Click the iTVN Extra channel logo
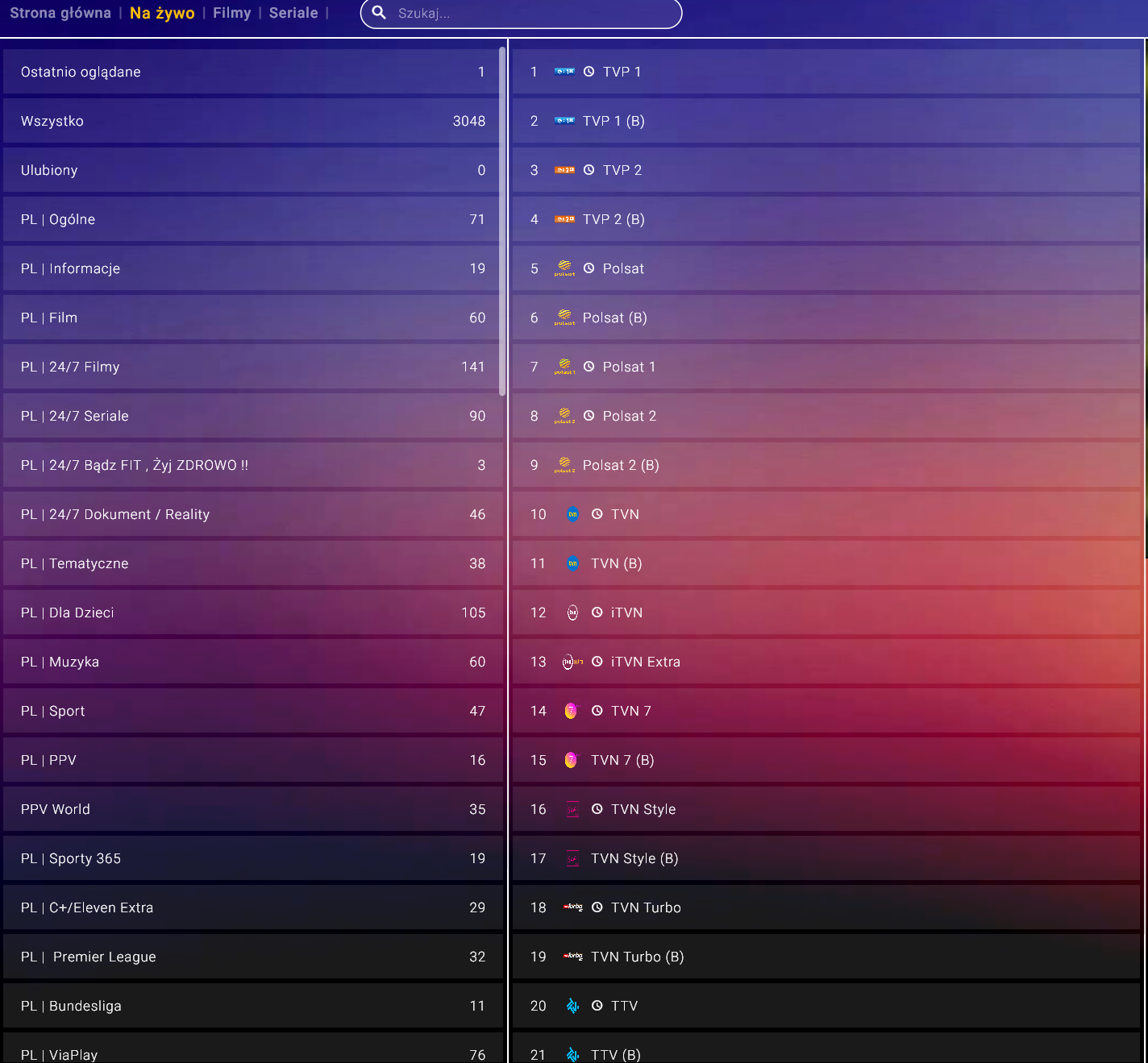Screen dimensions: 1148x1063 (x=572, y=662)
